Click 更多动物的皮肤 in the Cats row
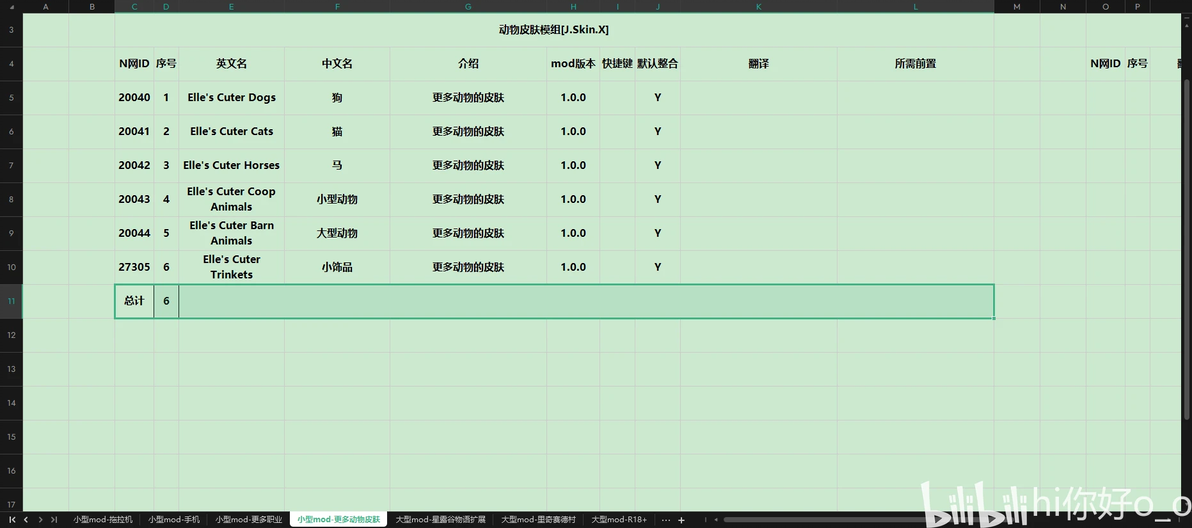Viewport: 1192px width, 528px height. click(x=468, y=131)
